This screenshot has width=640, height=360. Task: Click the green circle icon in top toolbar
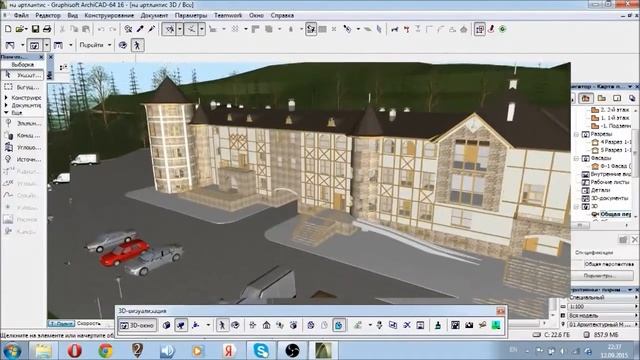tap(503, 29)
